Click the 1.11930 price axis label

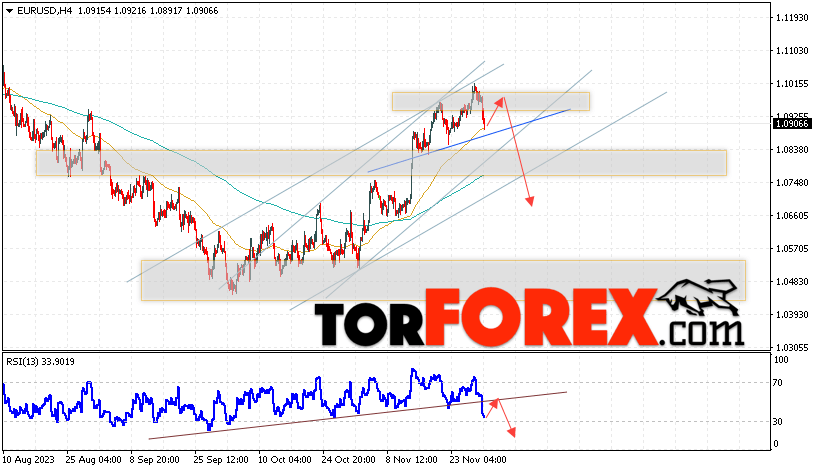[792, 18]
